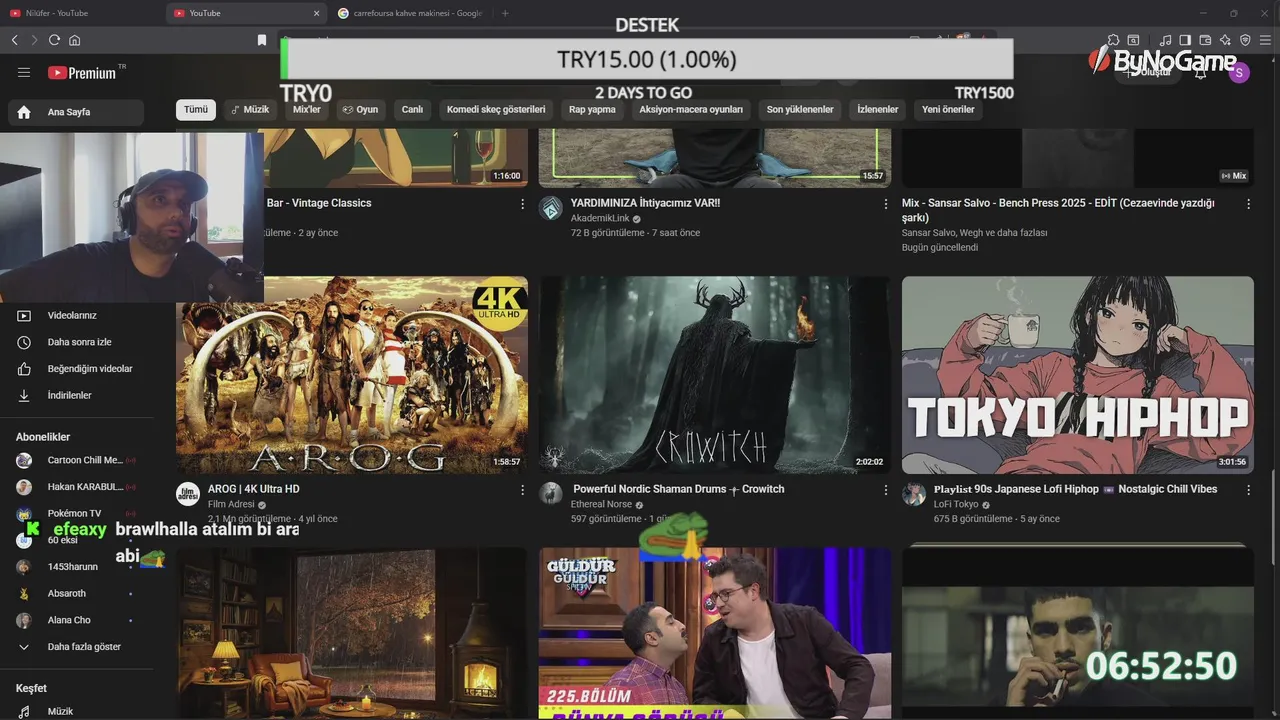Play the AROG movie thumbnail

coord(352,375)
